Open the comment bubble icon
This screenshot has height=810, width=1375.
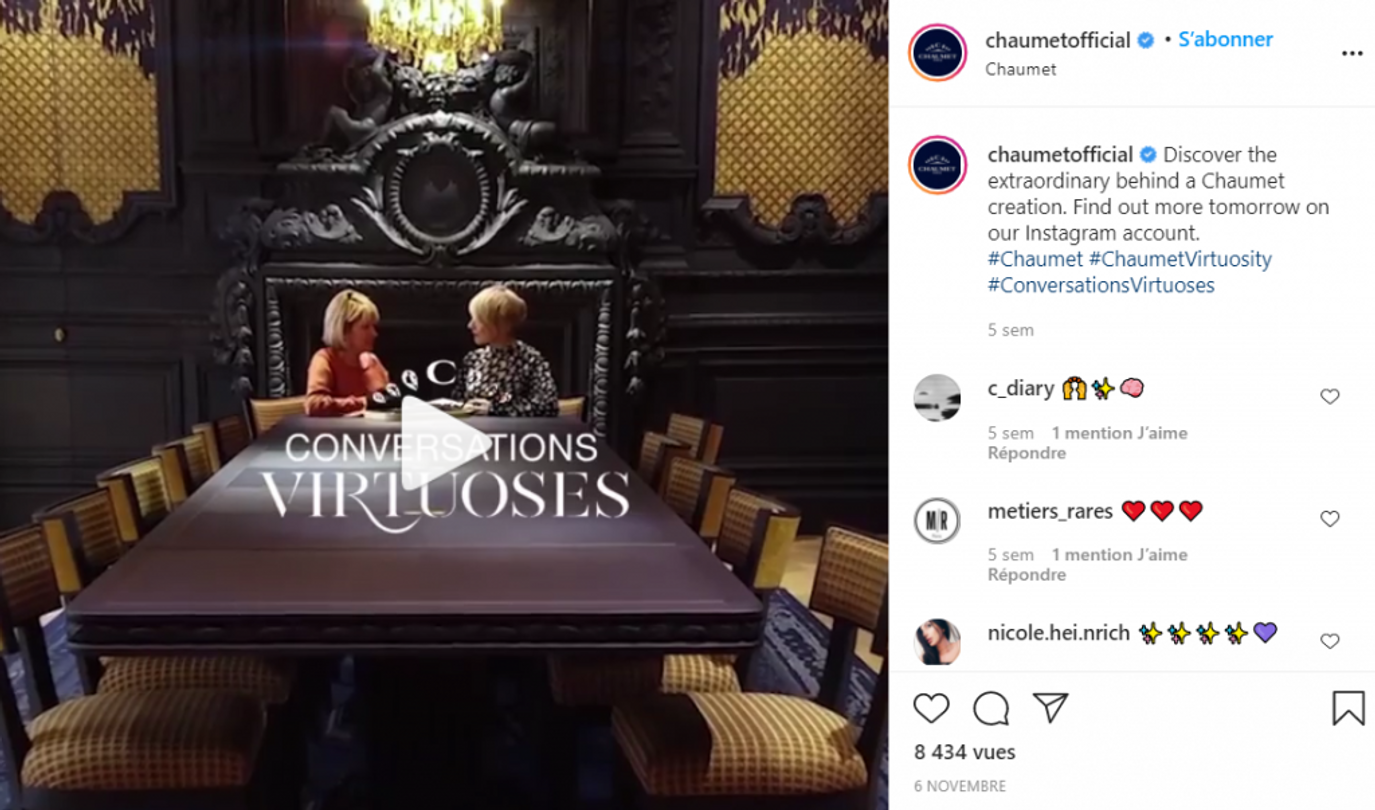point(991,708)
